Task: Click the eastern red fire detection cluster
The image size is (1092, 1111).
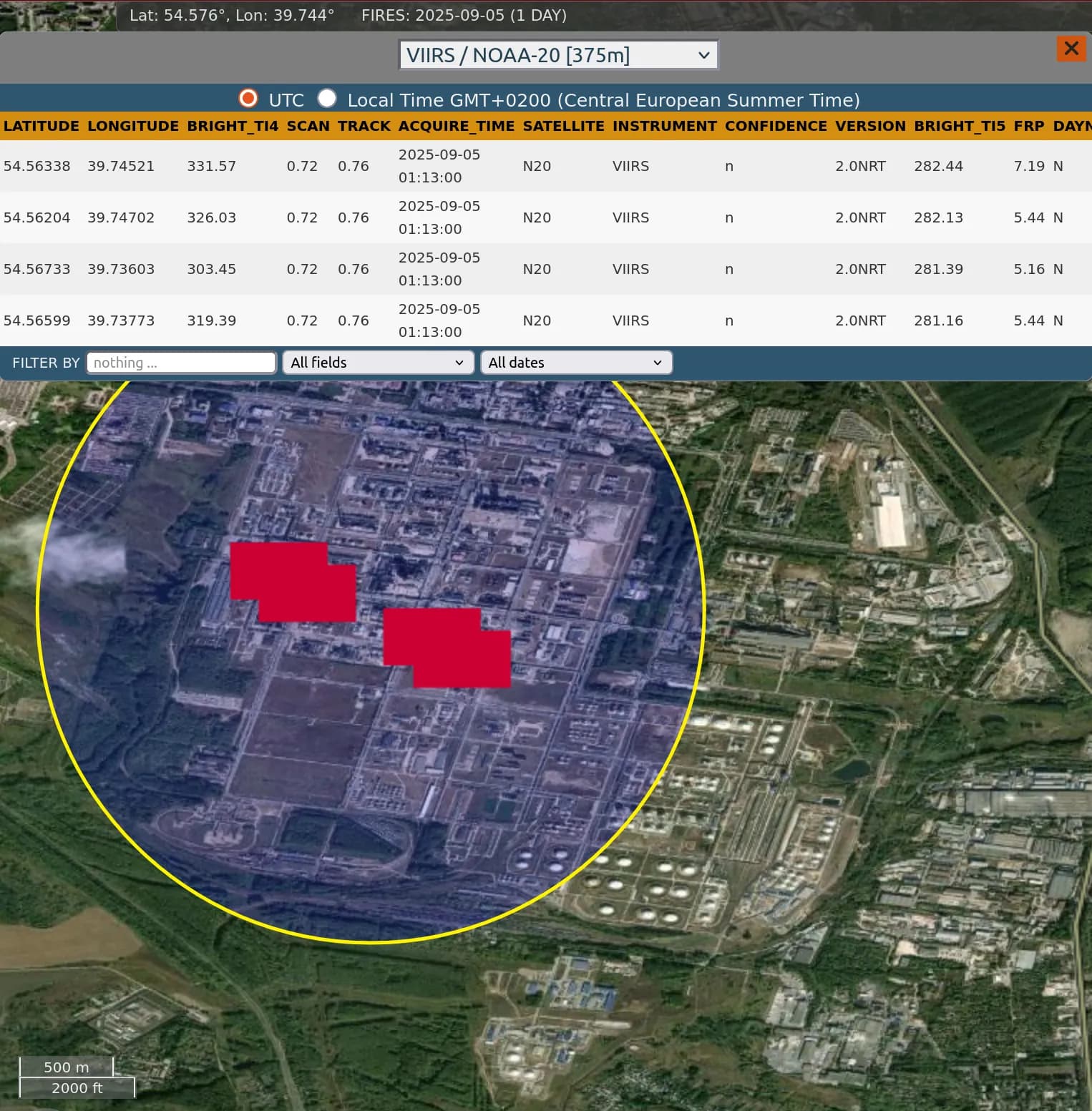Action: click(x=447, y=647)
